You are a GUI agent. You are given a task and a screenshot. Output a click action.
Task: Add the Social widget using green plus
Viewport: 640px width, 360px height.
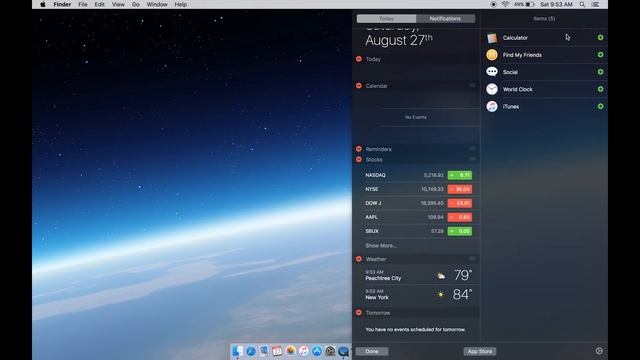click(x=600, y=72)
